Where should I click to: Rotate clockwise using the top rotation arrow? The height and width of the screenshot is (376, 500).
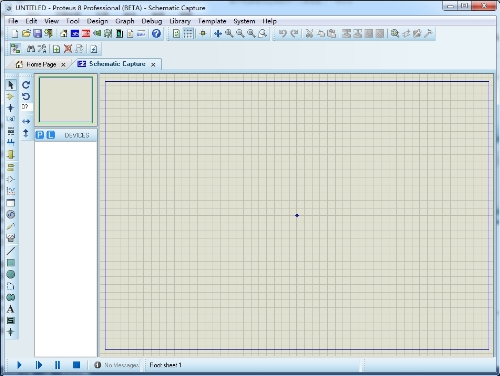tap(26, 85)
